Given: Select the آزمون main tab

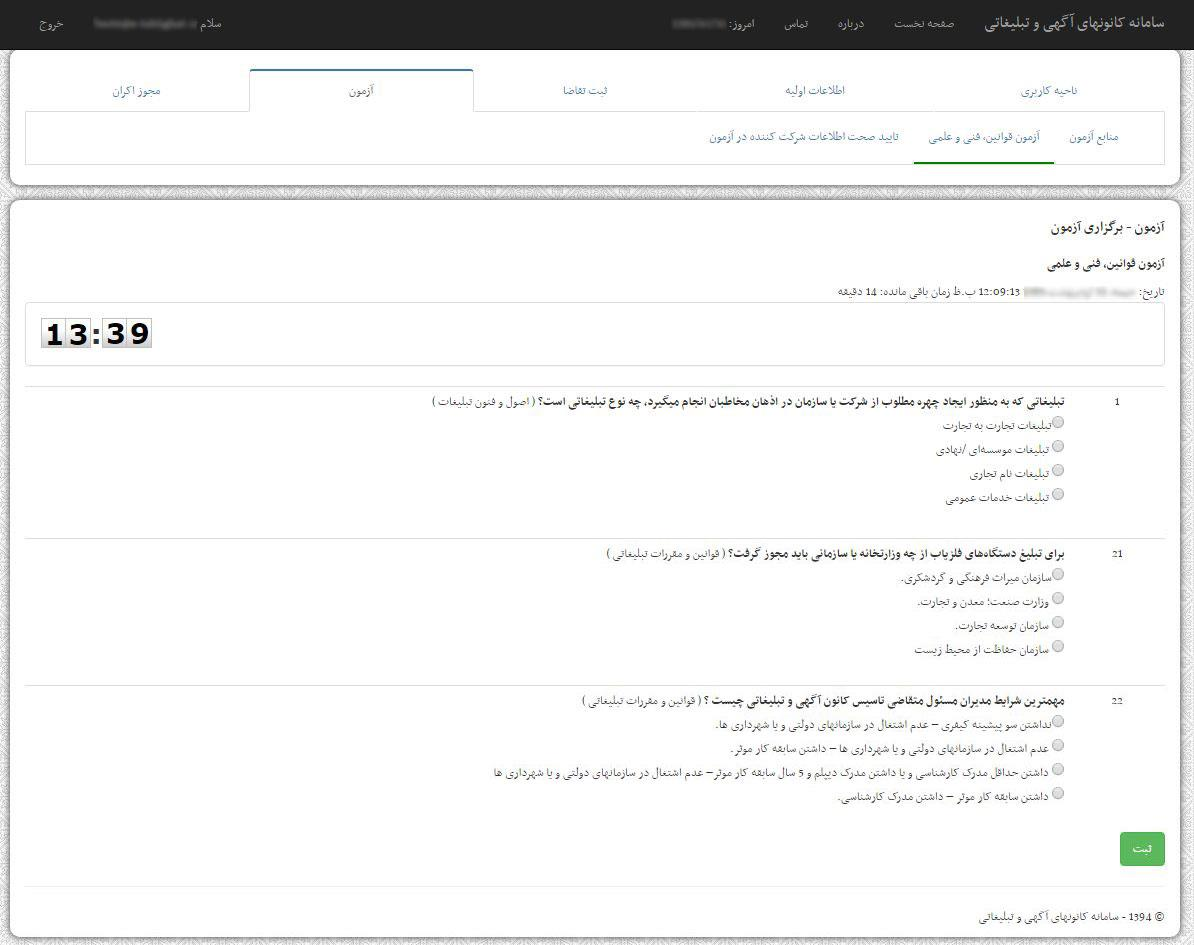Looking at the screenshot, I should click(361, 91).
